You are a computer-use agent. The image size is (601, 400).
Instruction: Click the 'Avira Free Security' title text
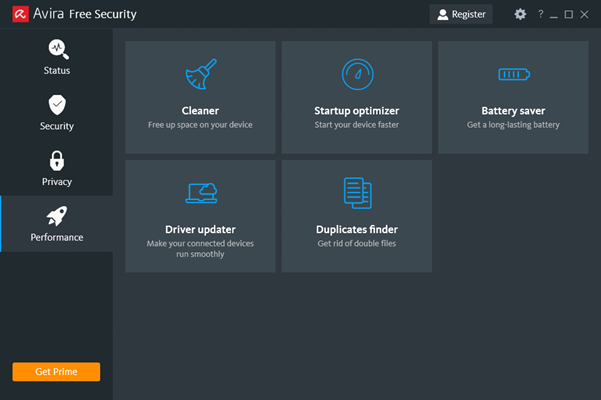tap(85, 14)
